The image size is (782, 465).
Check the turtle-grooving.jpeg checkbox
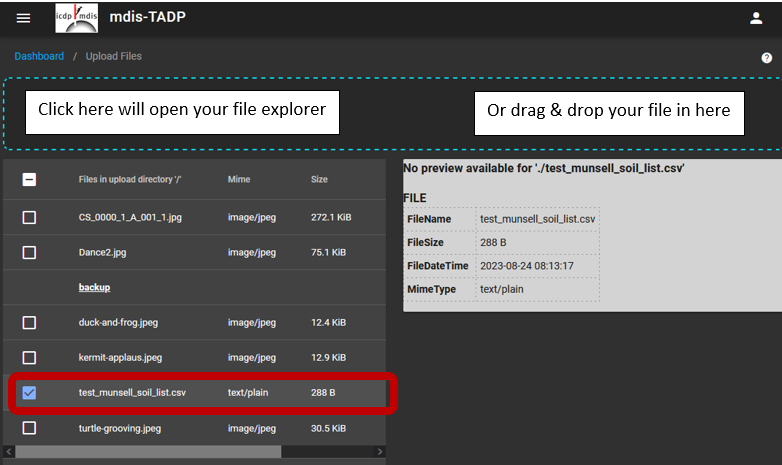click(29, 428)
